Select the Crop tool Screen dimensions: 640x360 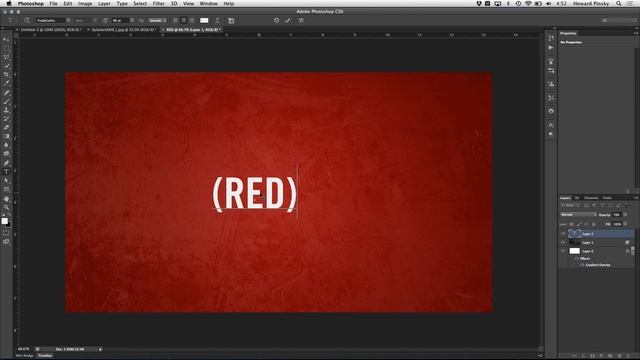point(6,75)
